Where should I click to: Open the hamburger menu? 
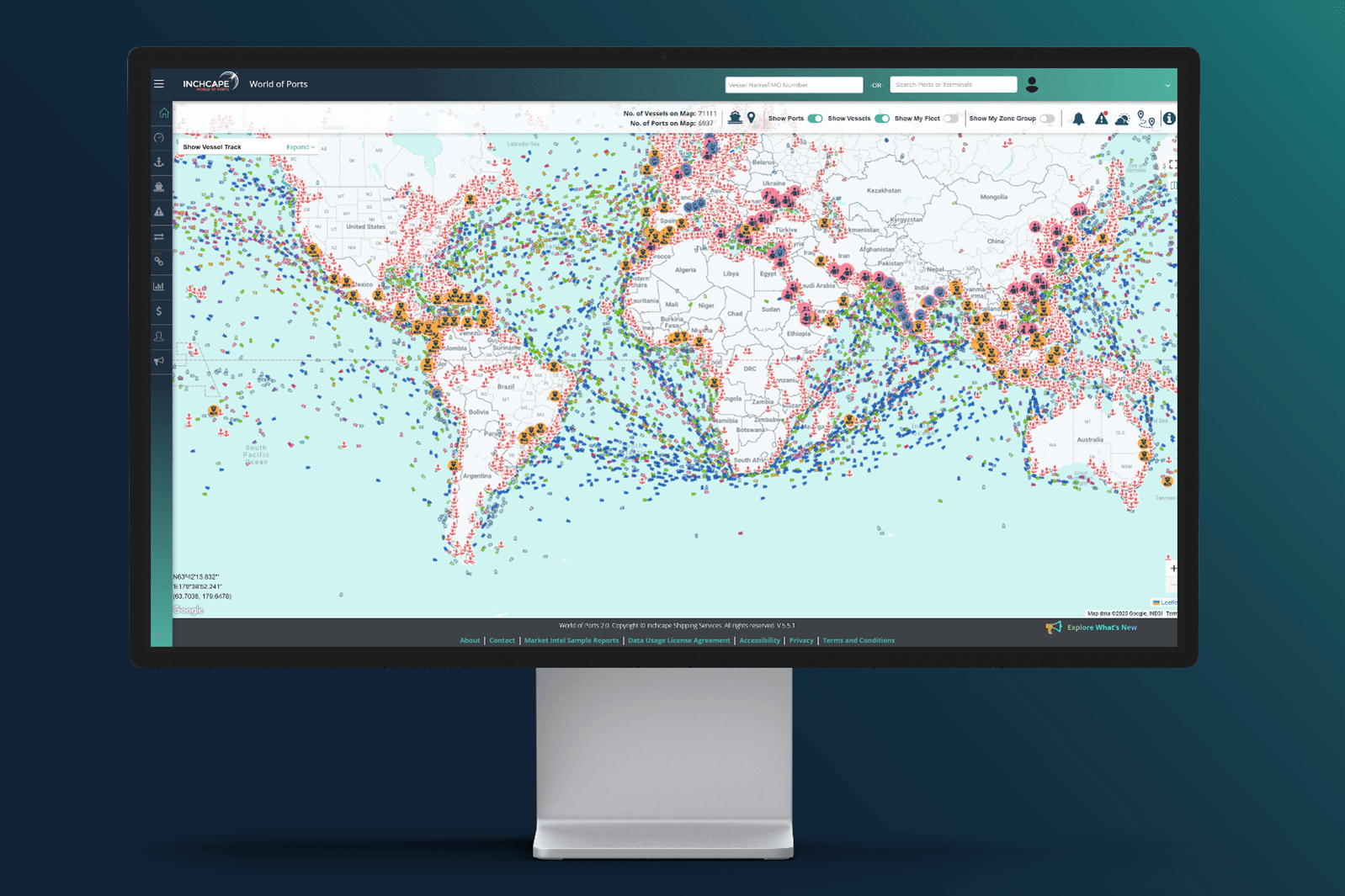tap(159, 84)
